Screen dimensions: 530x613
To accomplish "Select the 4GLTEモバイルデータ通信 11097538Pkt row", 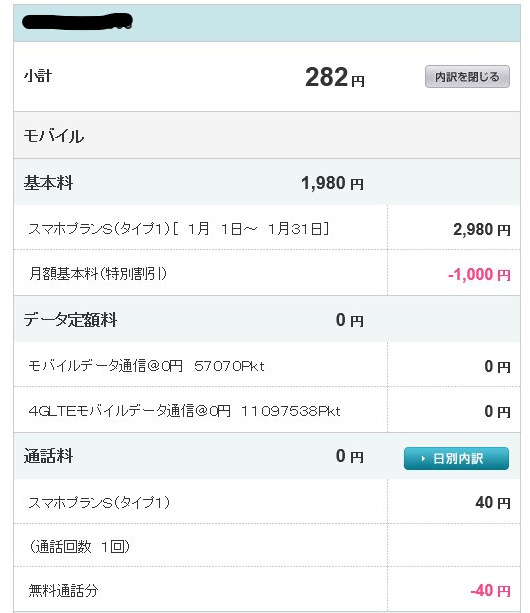I will 267,410.
